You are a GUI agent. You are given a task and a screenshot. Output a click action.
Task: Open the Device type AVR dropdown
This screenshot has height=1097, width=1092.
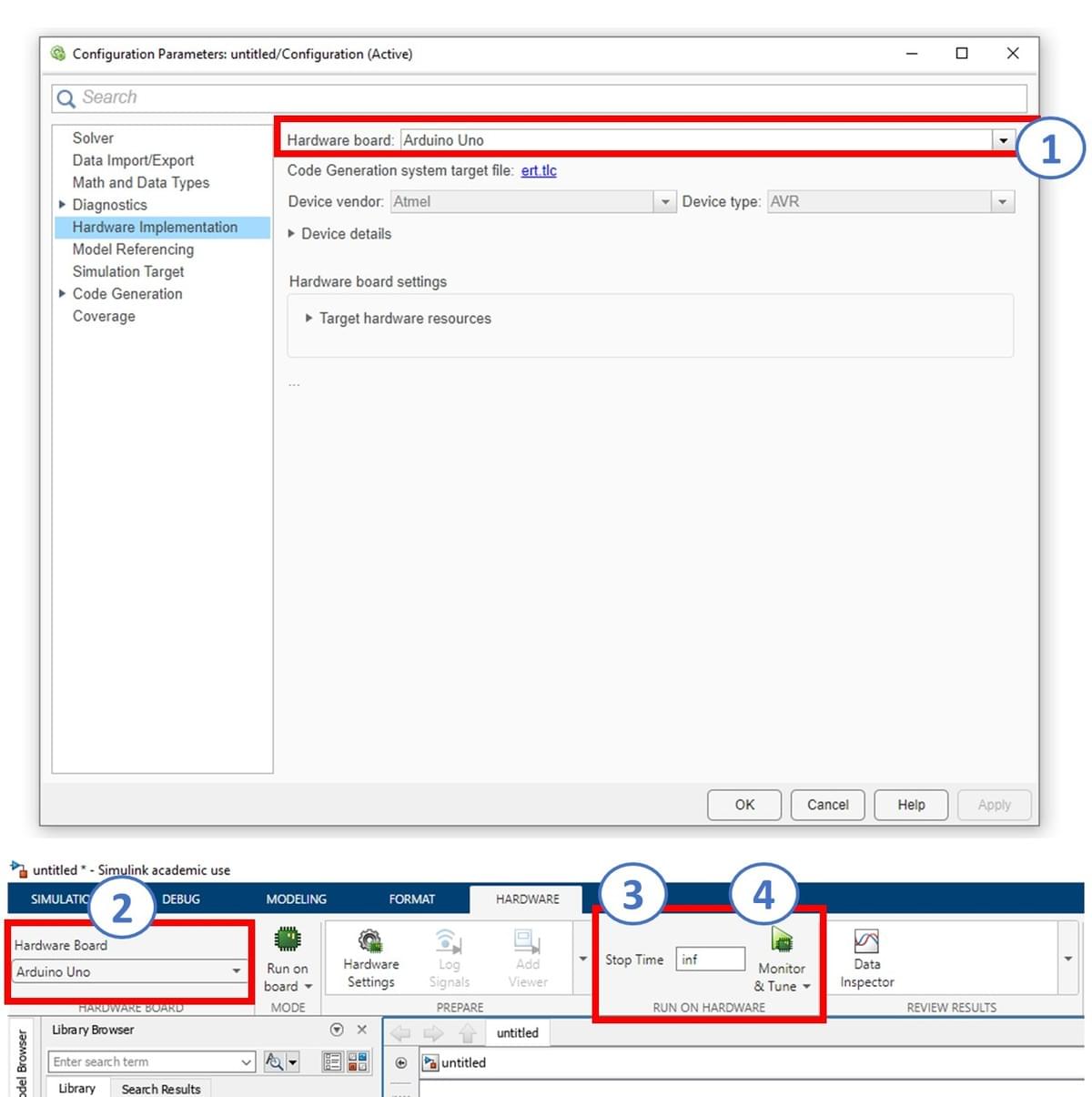pos(1003,202)
